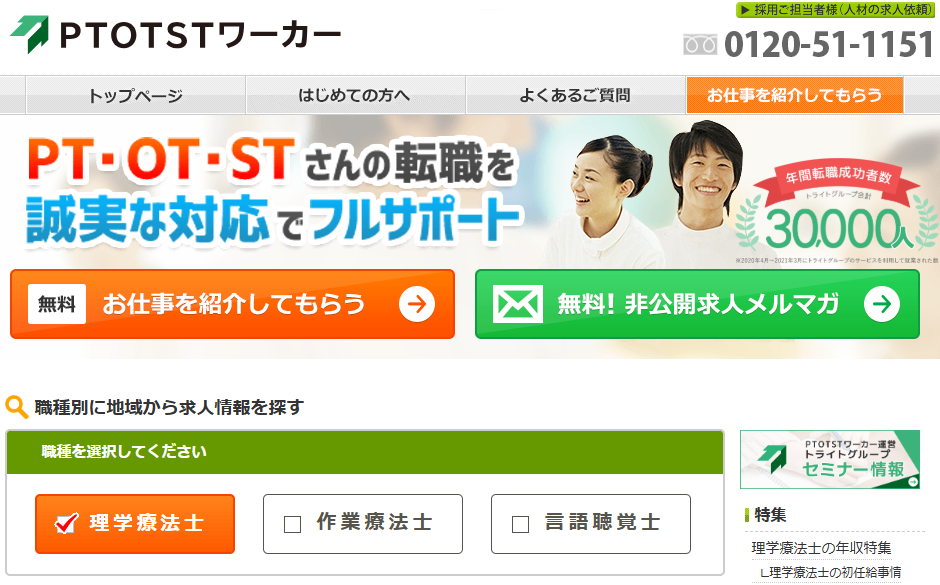The image size is (940, 585).
Task: Uncheck the 理学療法士 checkbox
Action: pos(66,523)
